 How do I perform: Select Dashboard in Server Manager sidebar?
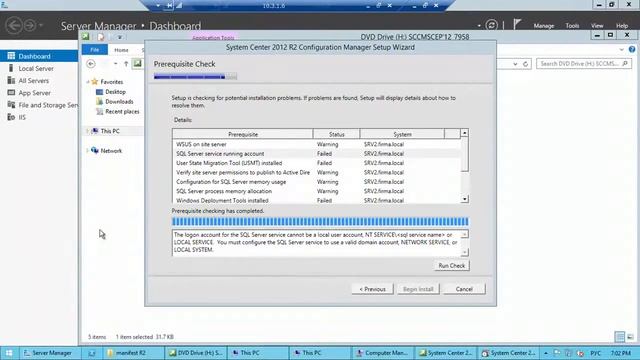click(x=39, y=56)
